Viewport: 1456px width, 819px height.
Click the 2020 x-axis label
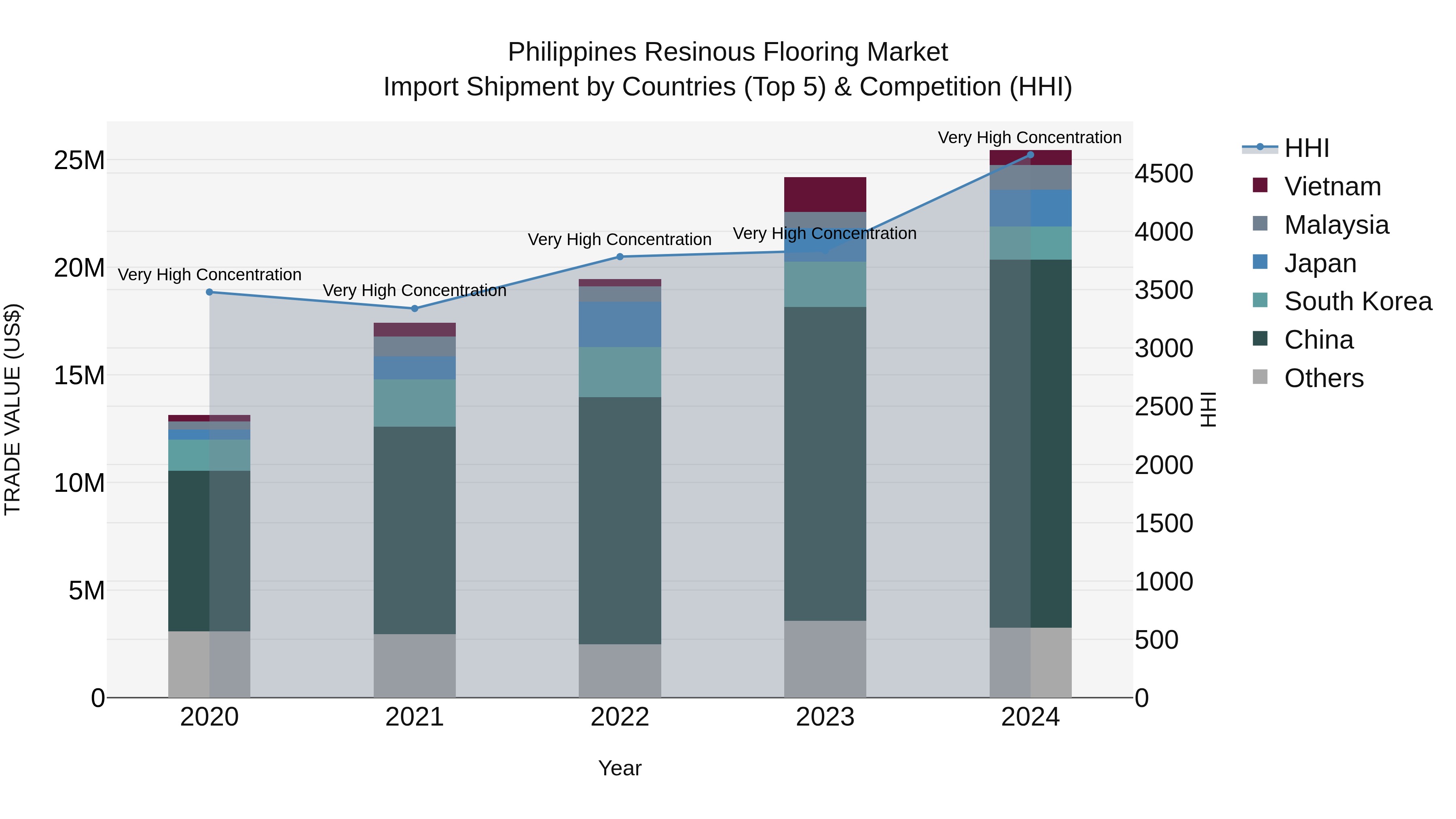tap(209, 717)
